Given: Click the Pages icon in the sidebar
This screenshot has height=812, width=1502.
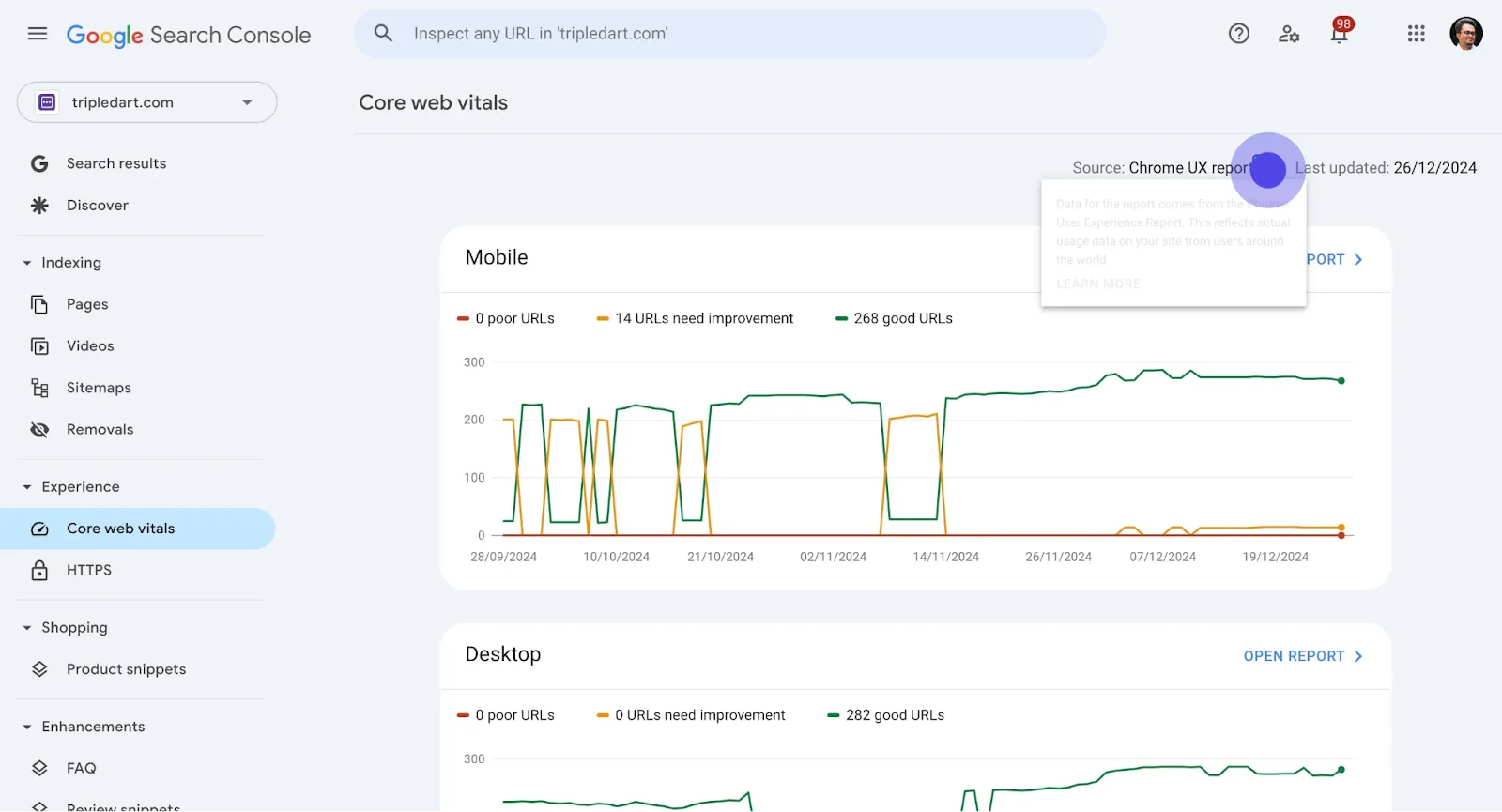Looking at the screenshot, I should point(39,304).
